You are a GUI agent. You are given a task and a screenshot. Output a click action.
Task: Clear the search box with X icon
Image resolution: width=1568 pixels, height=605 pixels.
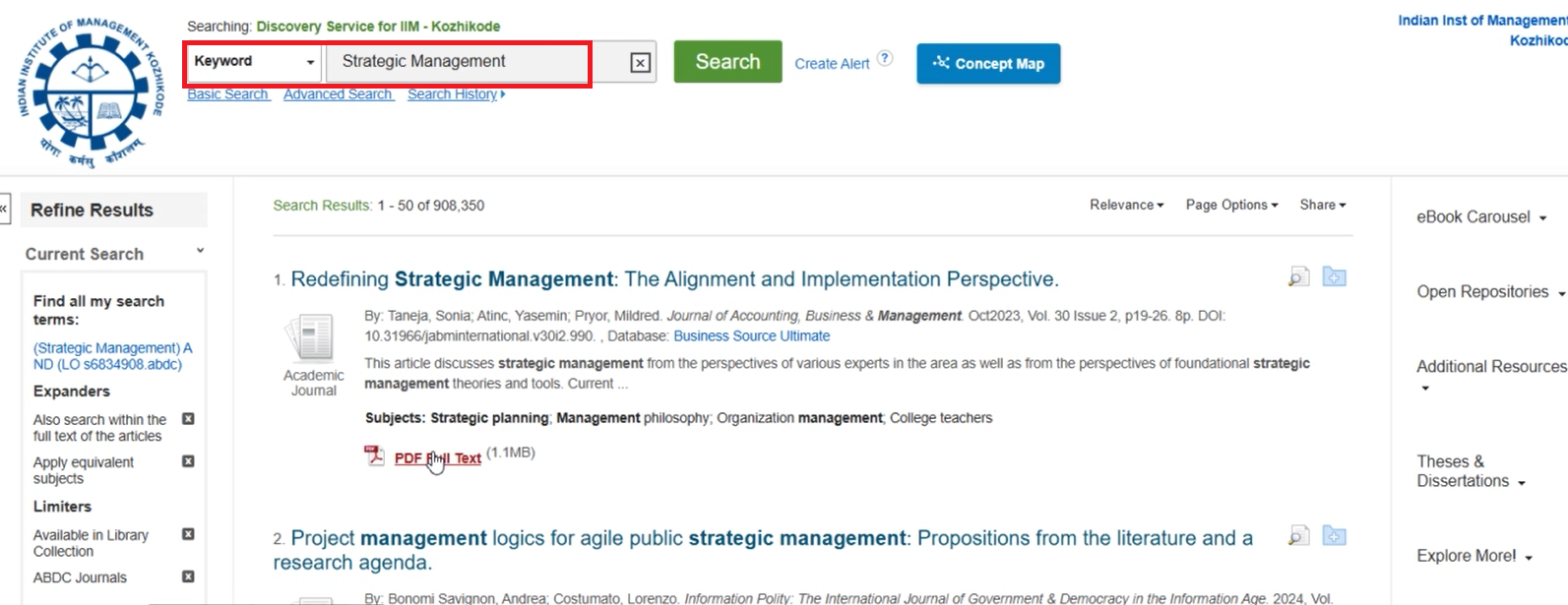[640, 63]
